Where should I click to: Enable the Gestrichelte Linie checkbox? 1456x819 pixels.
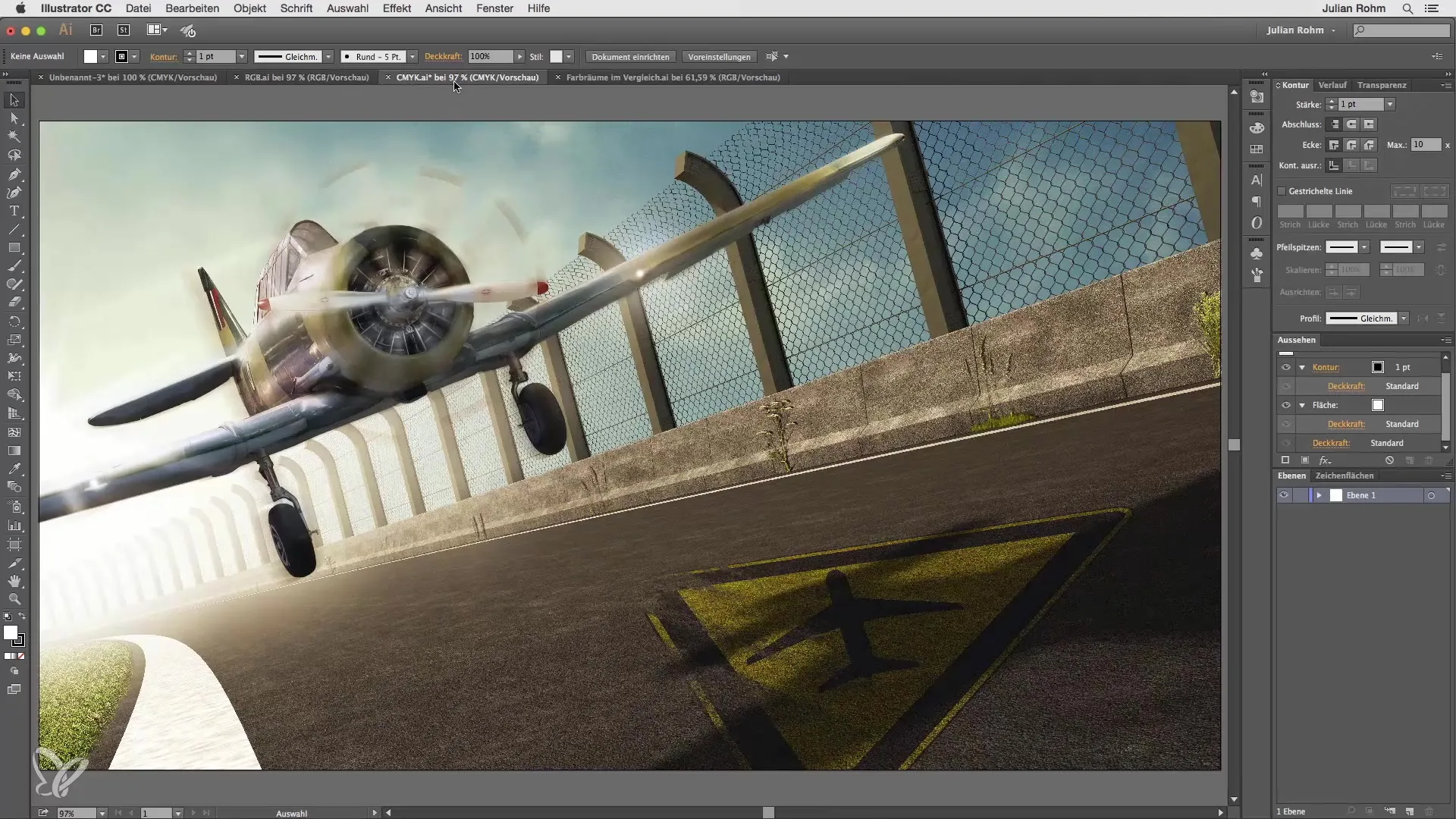(1282, 191)
